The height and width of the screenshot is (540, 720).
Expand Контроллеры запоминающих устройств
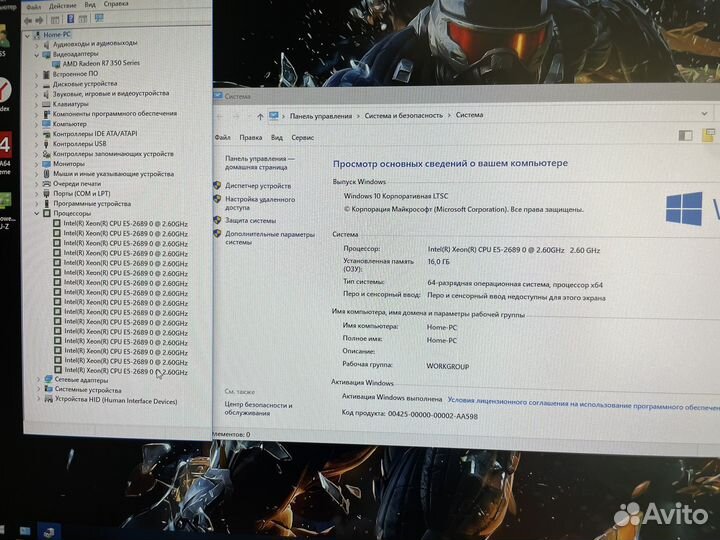coord(36,154)
